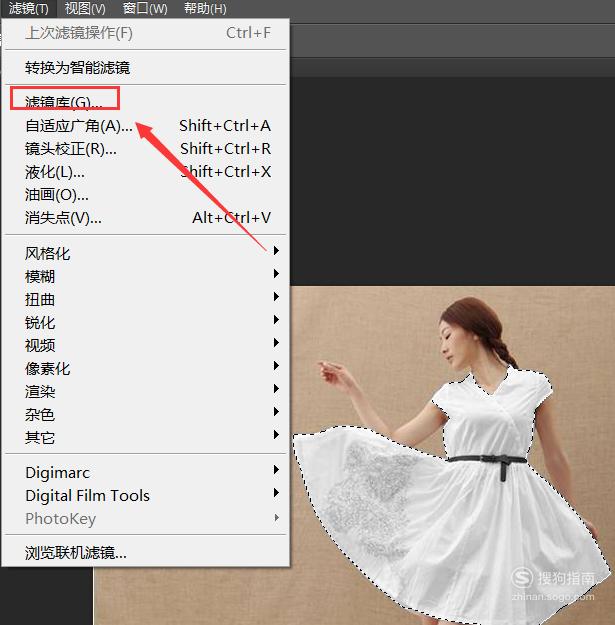This screenshot has width=615, height=625.
Task: Open the 帮助(H) menu
Action: pyautogui.click(x=205, y=8)
